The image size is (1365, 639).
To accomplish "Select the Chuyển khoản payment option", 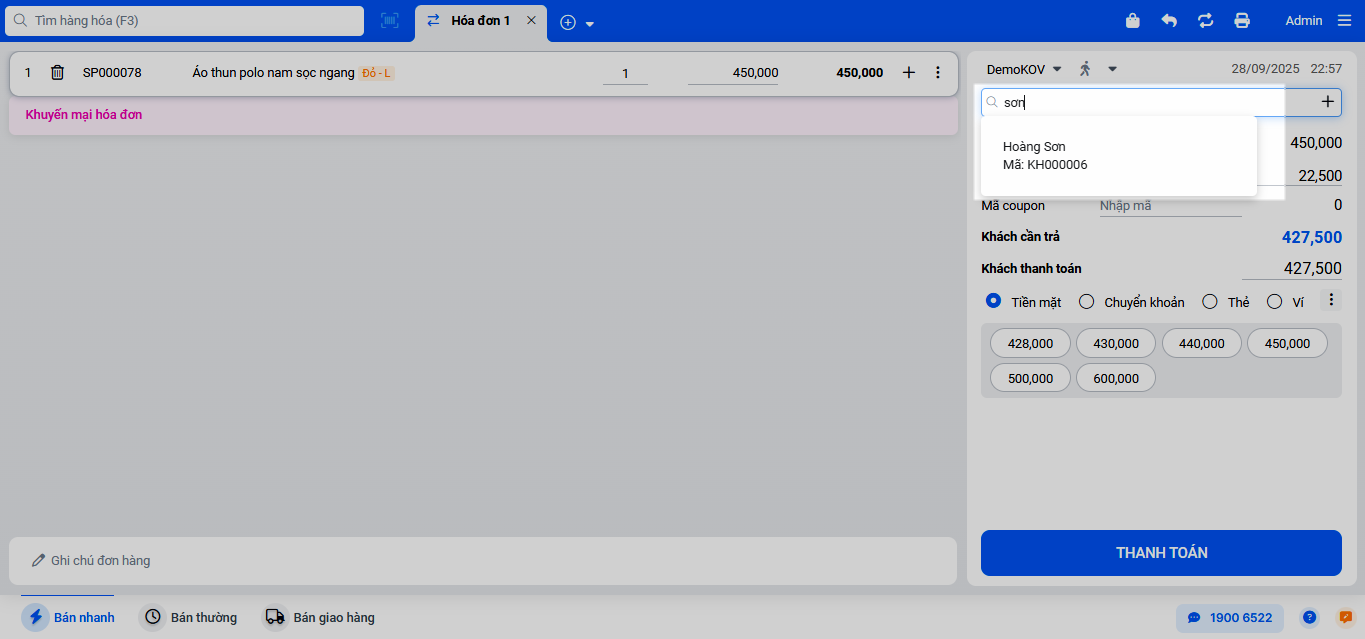I will (1131, 301).
